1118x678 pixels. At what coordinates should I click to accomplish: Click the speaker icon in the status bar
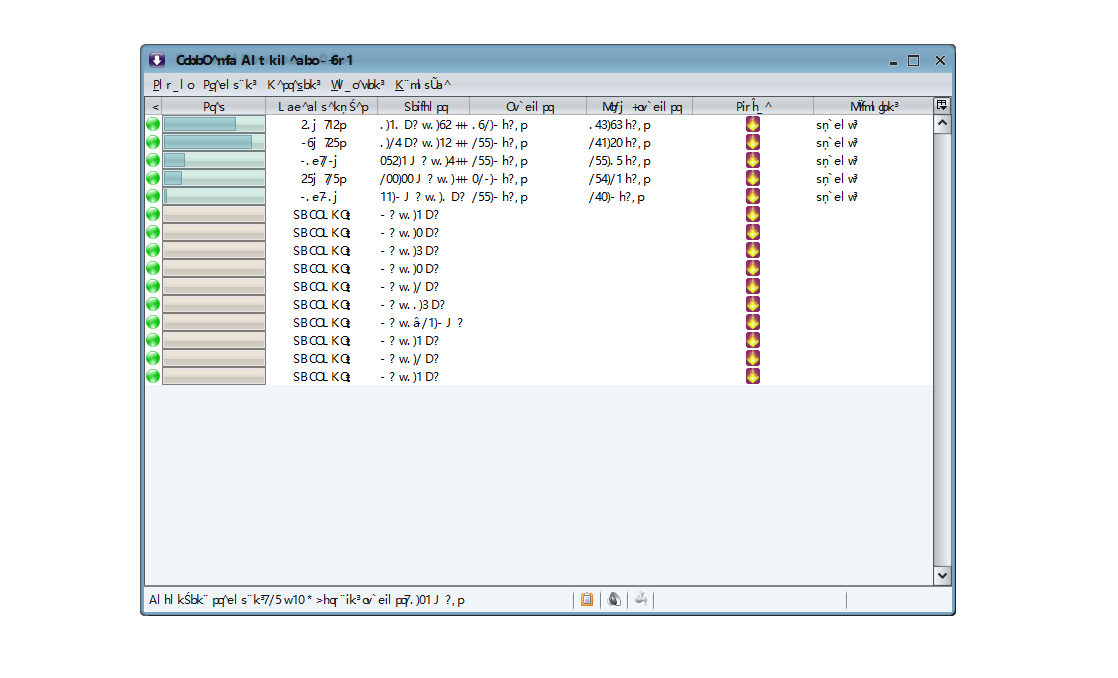pos(614,600)
